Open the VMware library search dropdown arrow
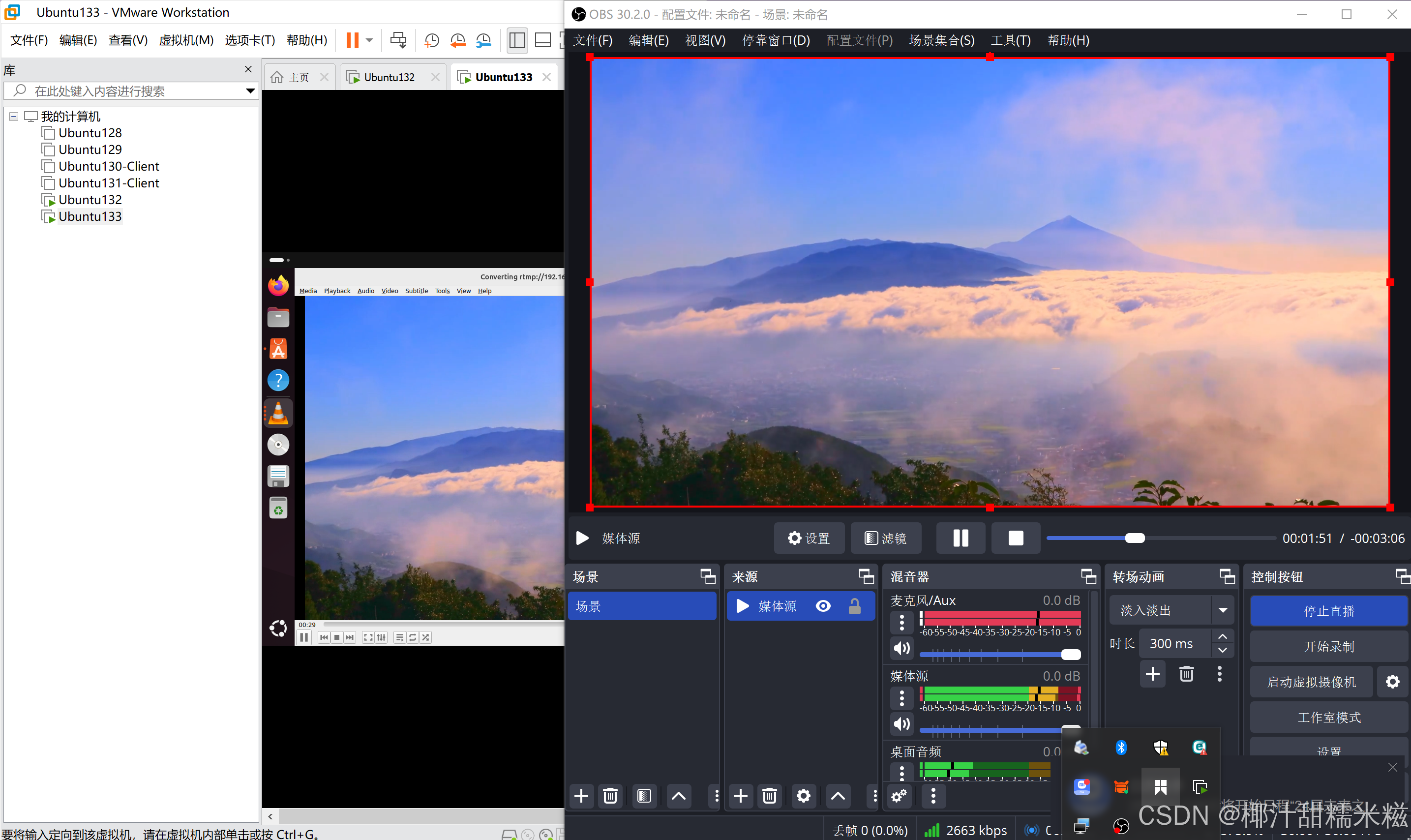 250,90
